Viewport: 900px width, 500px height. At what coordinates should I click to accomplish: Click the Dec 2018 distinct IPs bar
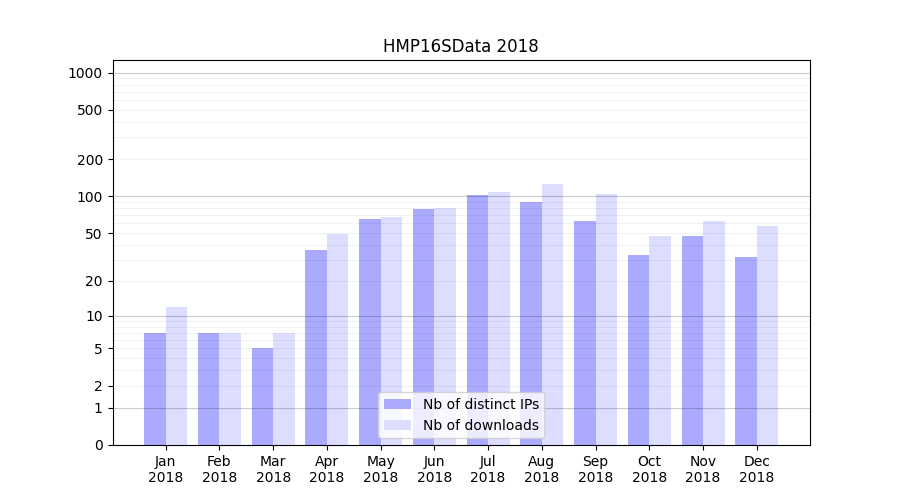pos(746,351)
